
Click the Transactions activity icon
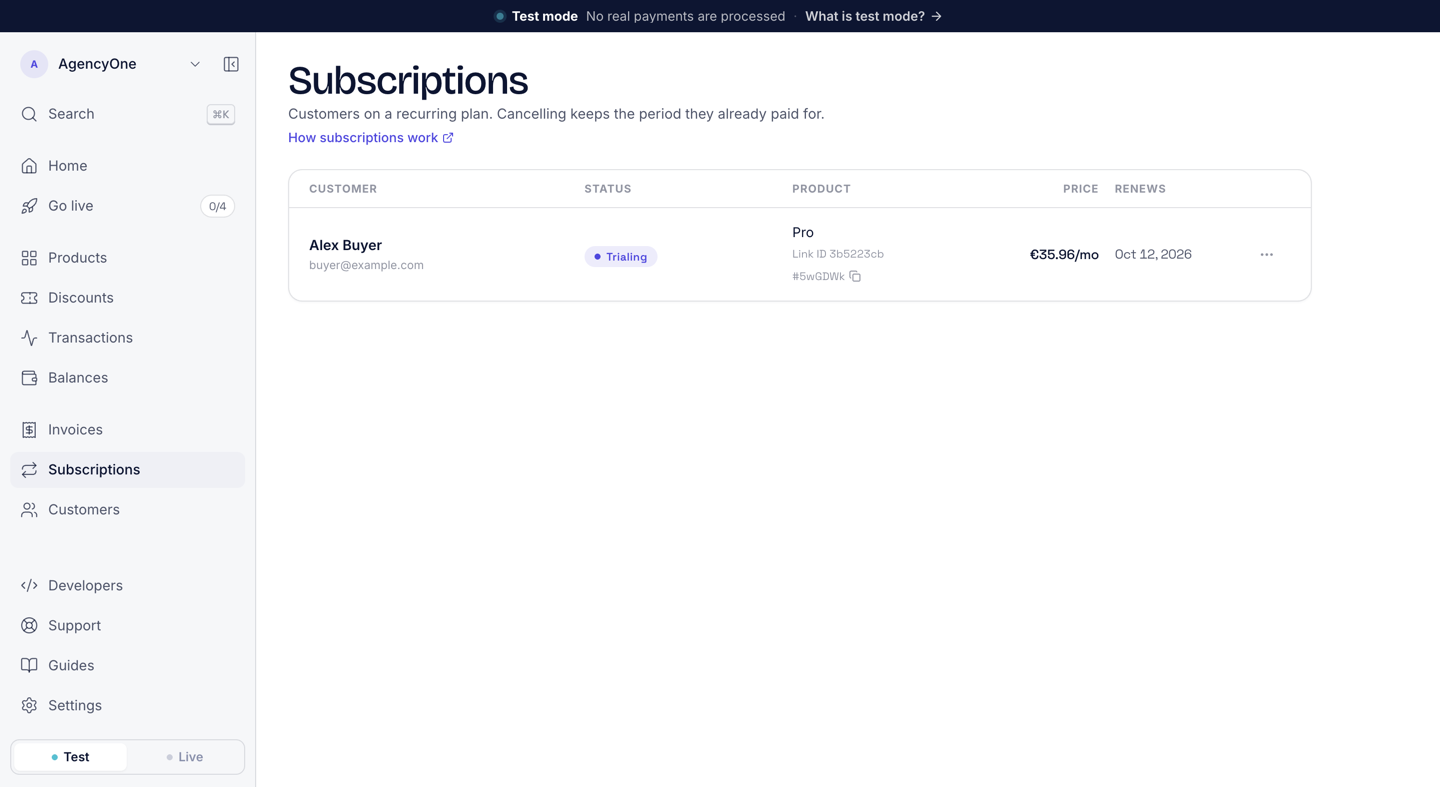tap(29, 338)
